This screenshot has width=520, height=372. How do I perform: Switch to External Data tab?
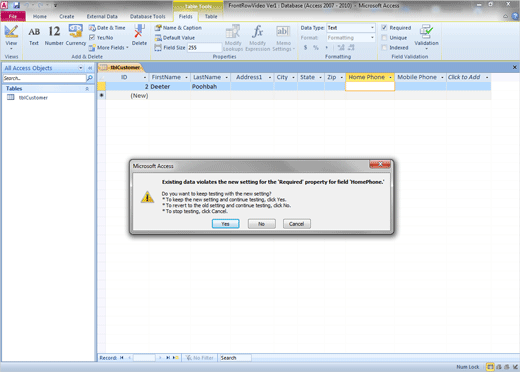(x=102, y=16)
